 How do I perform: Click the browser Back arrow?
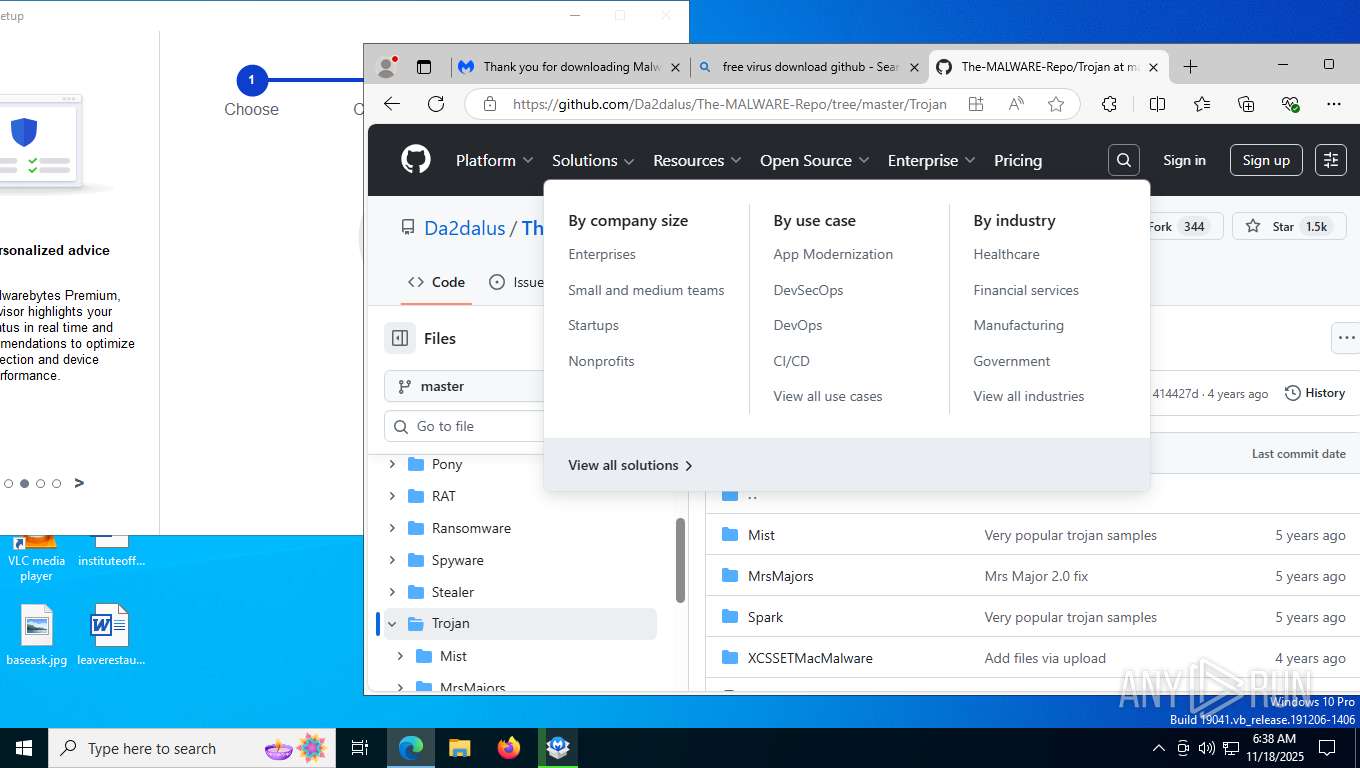pos(392,104)
